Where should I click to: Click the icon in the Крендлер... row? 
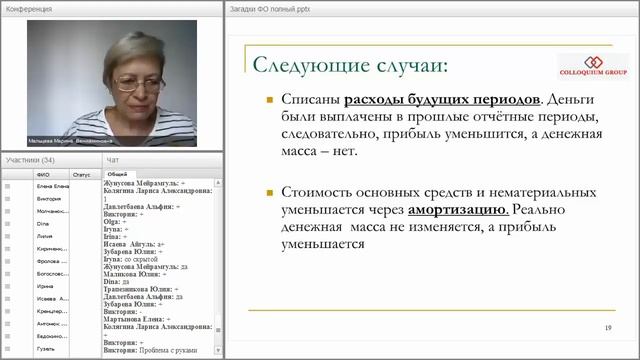[7, 311]
